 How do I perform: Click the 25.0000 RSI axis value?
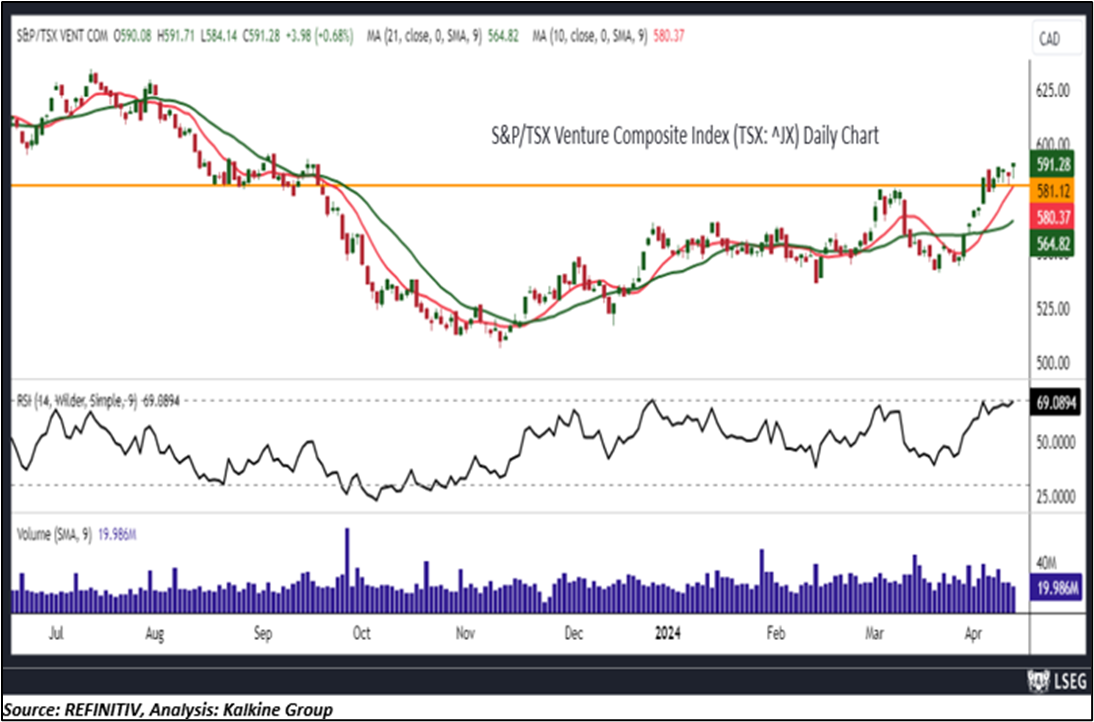pos(1054,497)
